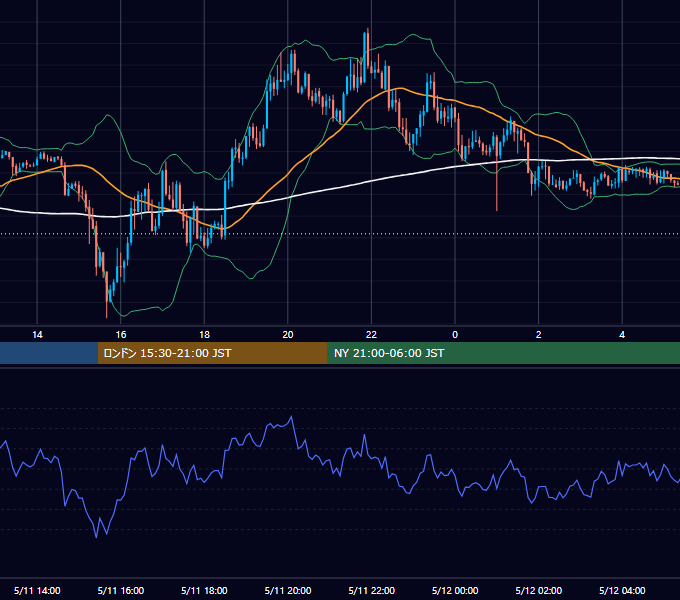Click the 5/11 18:00 time label

click(x=204, y=590)
